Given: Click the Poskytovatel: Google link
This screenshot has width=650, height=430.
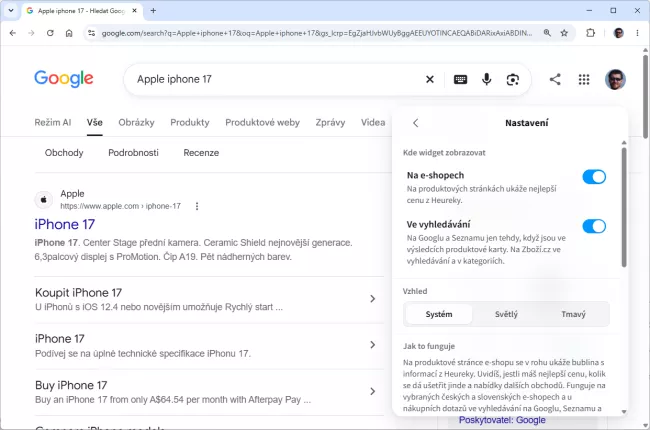Looking at the screenshot, I should tap(502, 420).
